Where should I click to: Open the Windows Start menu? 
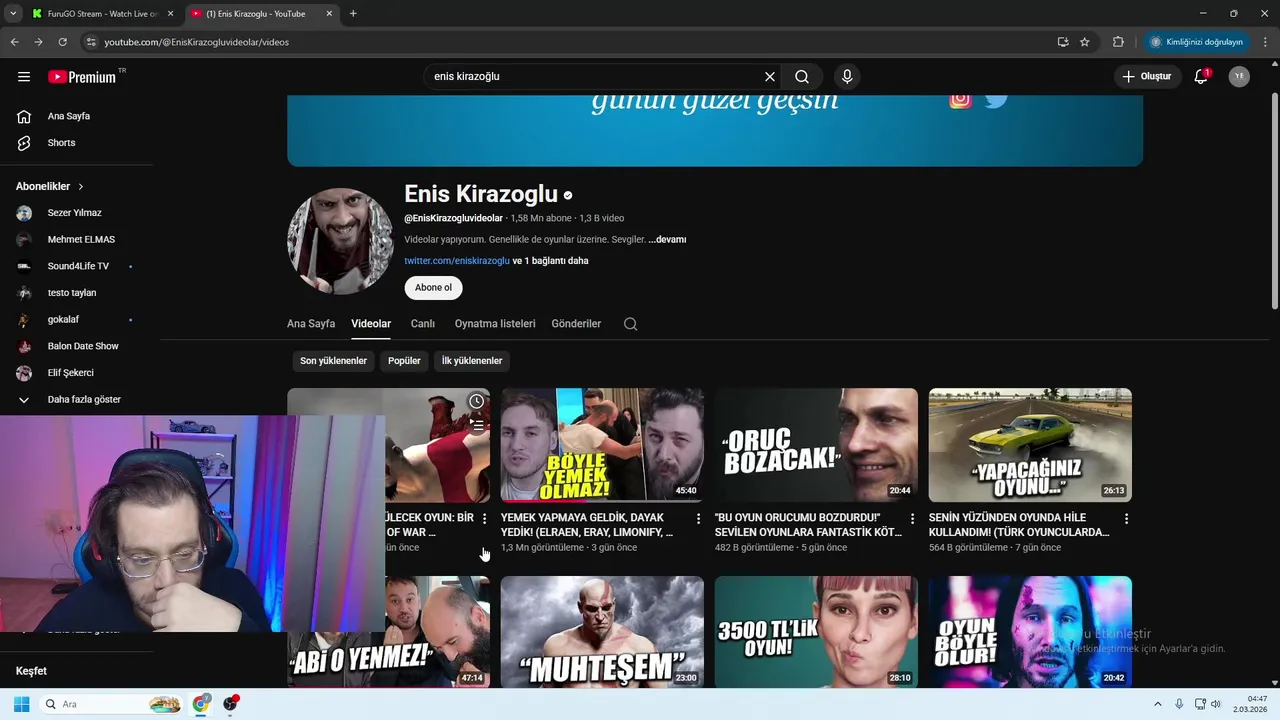(21, 704)
